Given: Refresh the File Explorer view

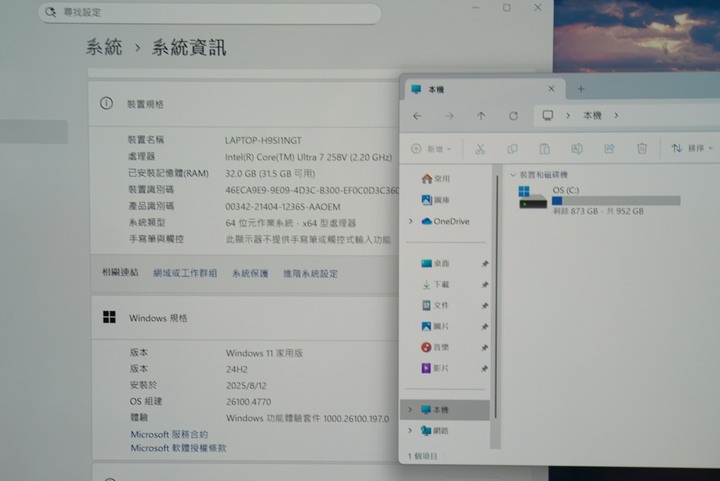Looking at the screenshot, I should [513, 116].
